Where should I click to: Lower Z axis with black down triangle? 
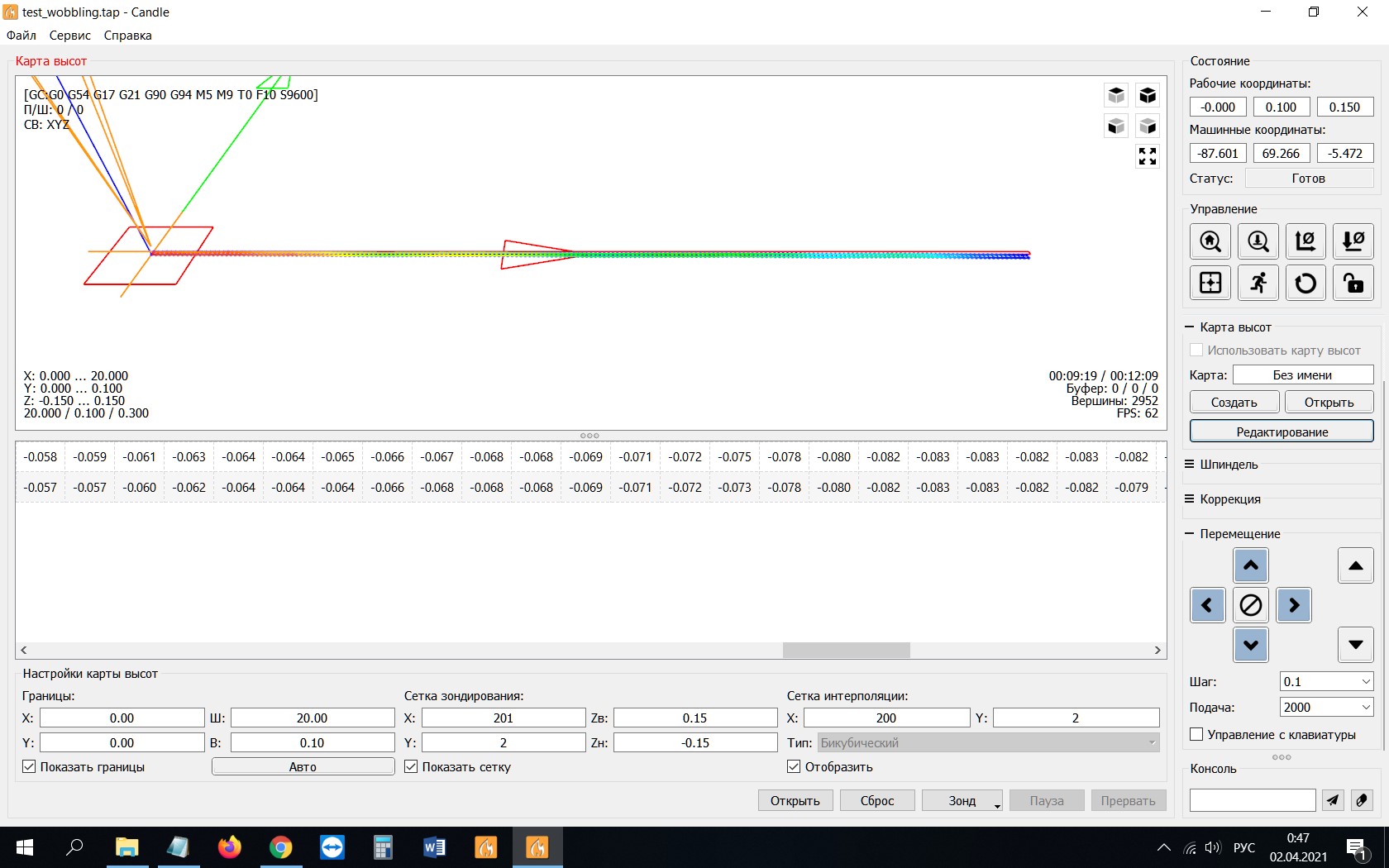pyautogui.click(x=1356, y=645)
